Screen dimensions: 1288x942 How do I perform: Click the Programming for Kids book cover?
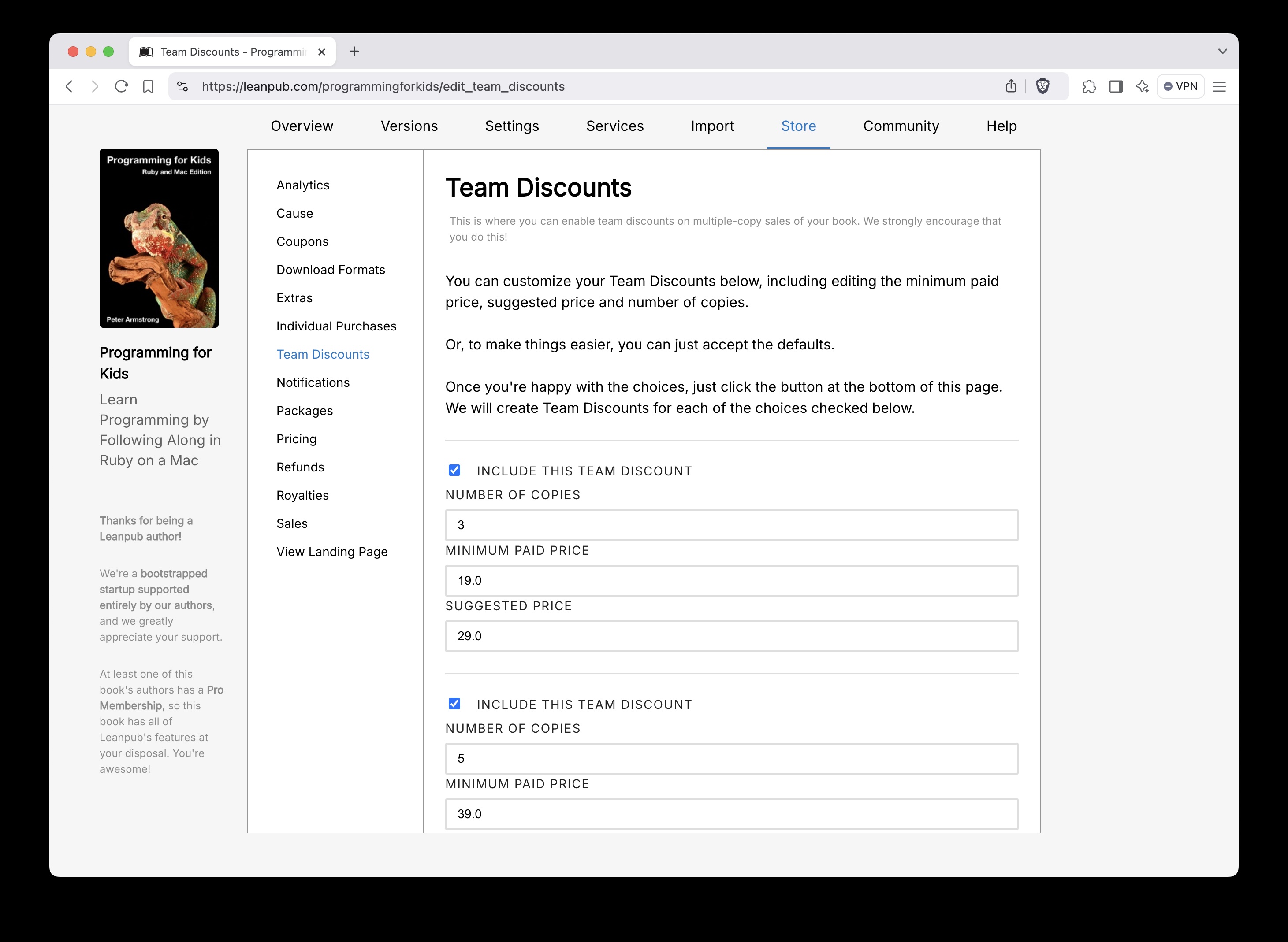(x=159, y=238)
